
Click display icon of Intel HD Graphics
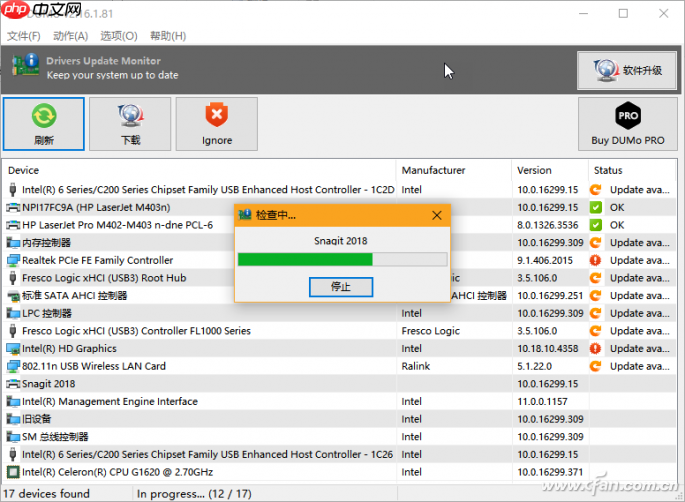coord(13,349)
